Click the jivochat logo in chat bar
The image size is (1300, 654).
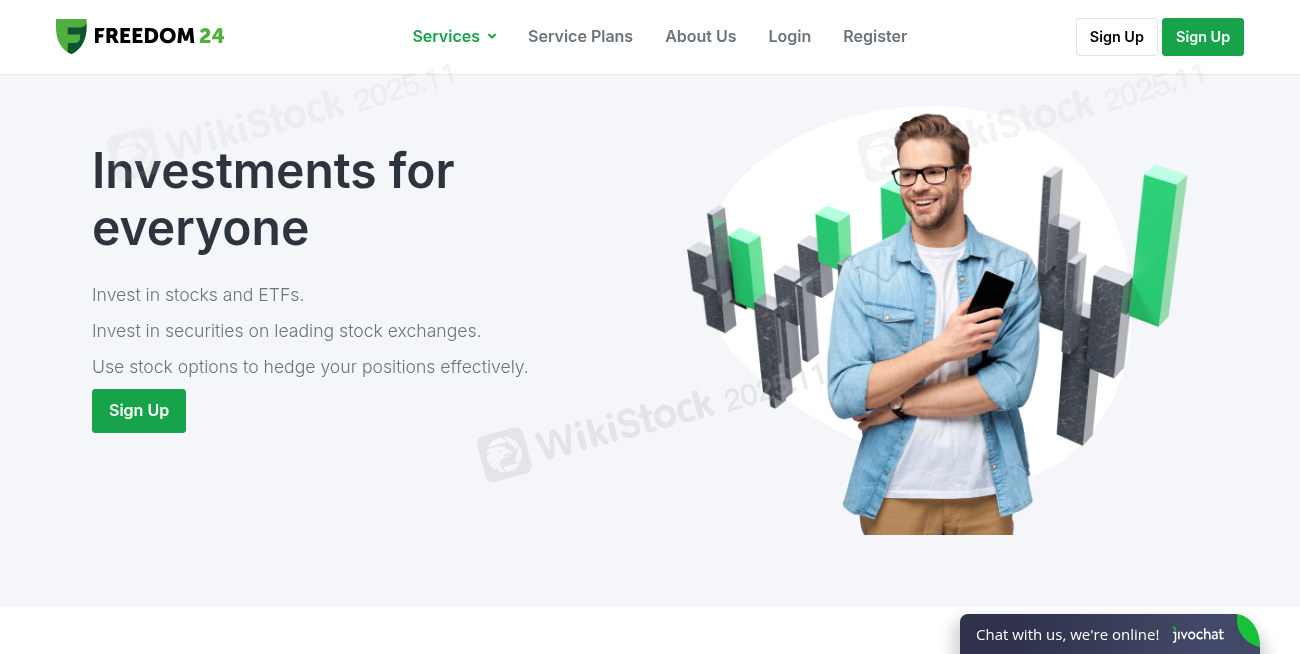tap(1198, 634)
